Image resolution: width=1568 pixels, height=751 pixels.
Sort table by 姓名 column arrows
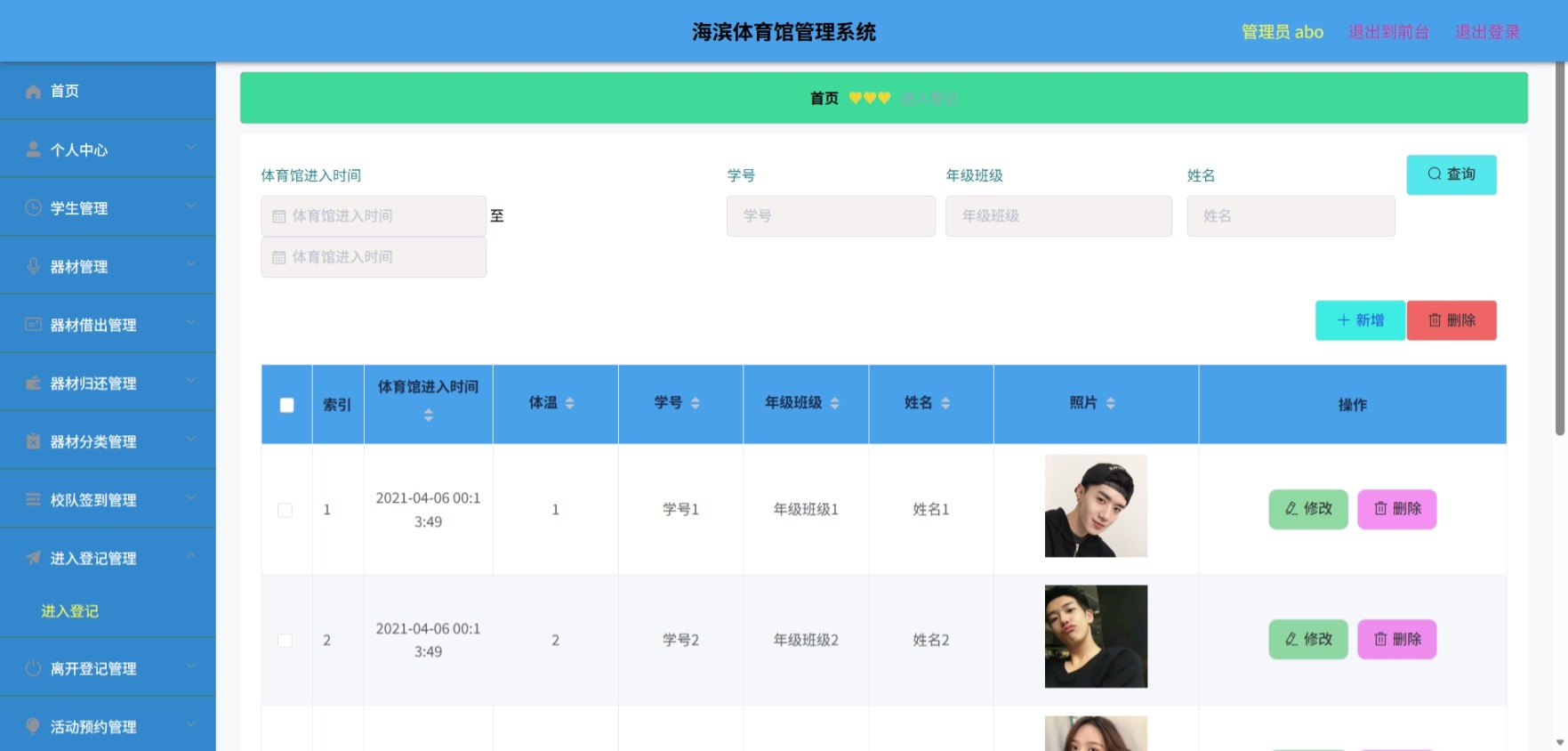click(945, 403)
